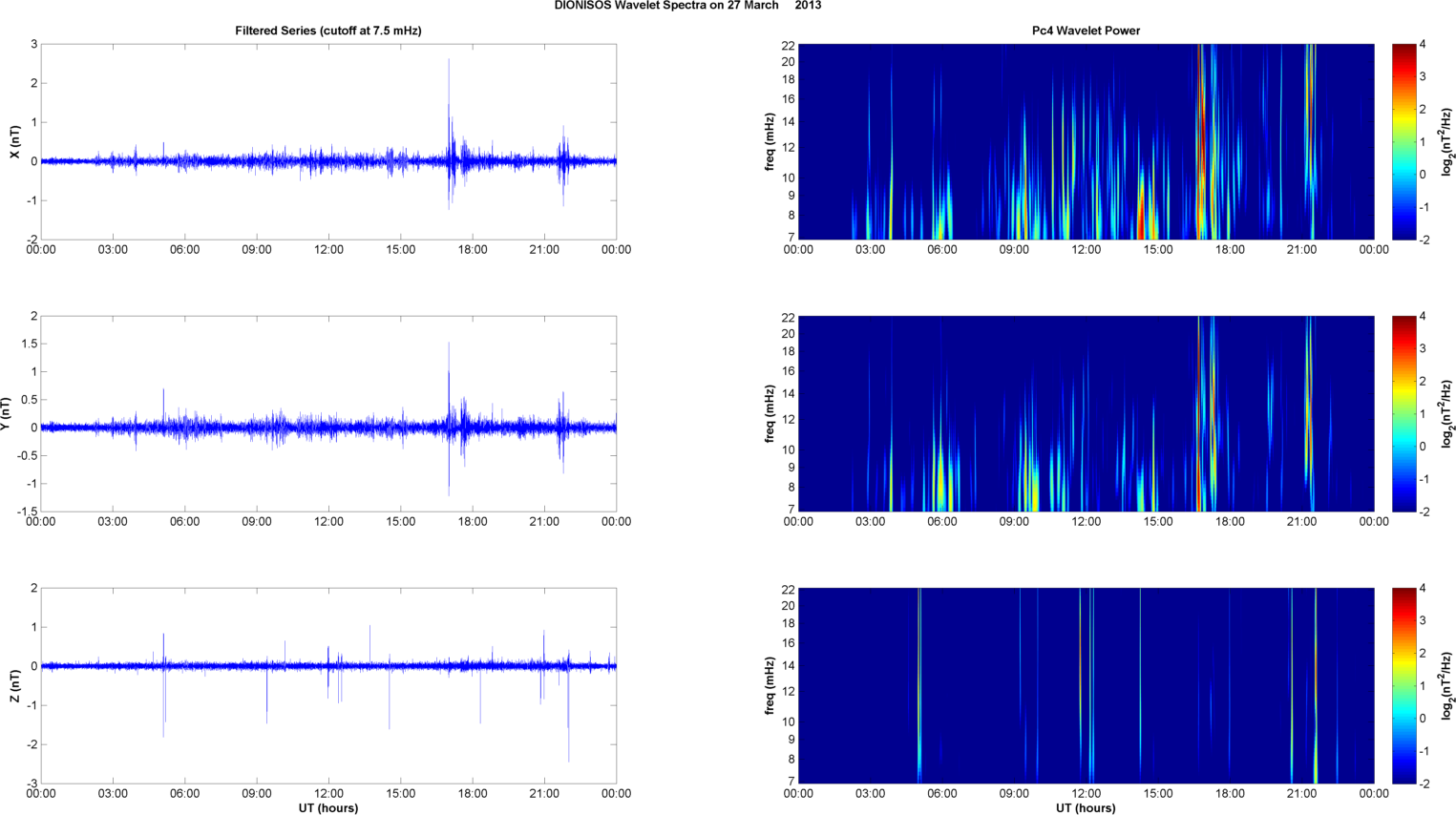Click bright streak near 05:00 in bottom spectrum
1456x815 pixels.
click(x=919, y=687)
